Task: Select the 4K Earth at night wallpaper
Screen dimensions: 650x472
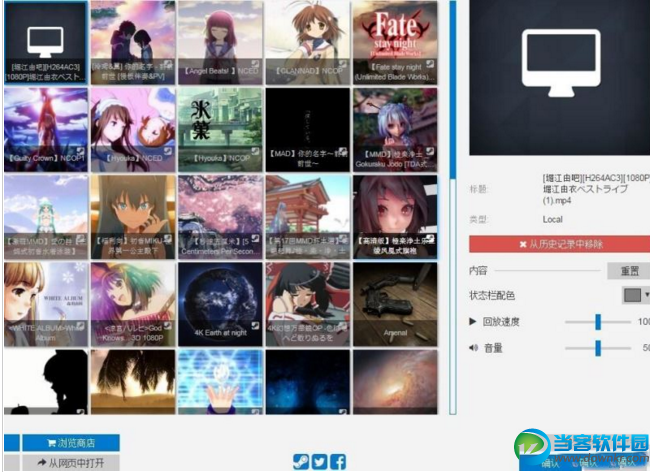Action: point(220,304)
